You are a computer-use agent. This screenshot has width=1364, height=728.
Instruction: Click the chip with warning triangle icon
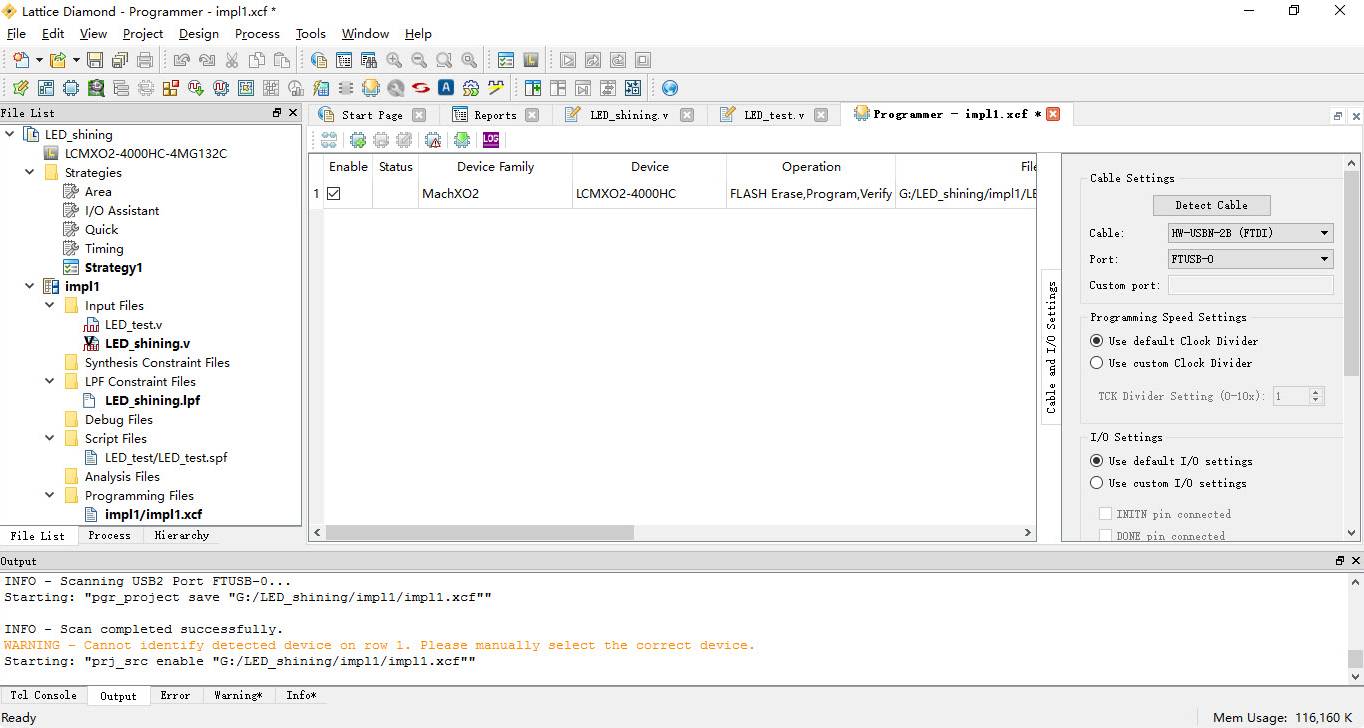pos(433,140)
